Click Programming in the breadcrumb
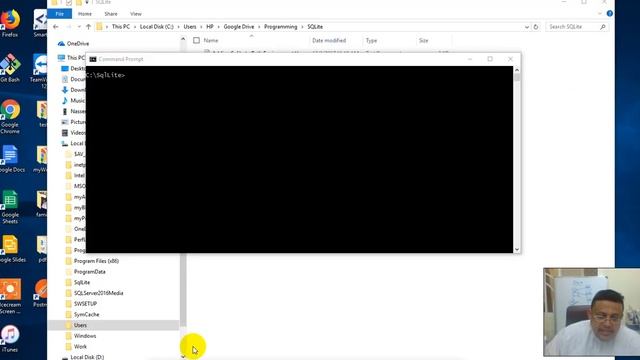This screenshot has width=640, height=360. click(280, 27)
